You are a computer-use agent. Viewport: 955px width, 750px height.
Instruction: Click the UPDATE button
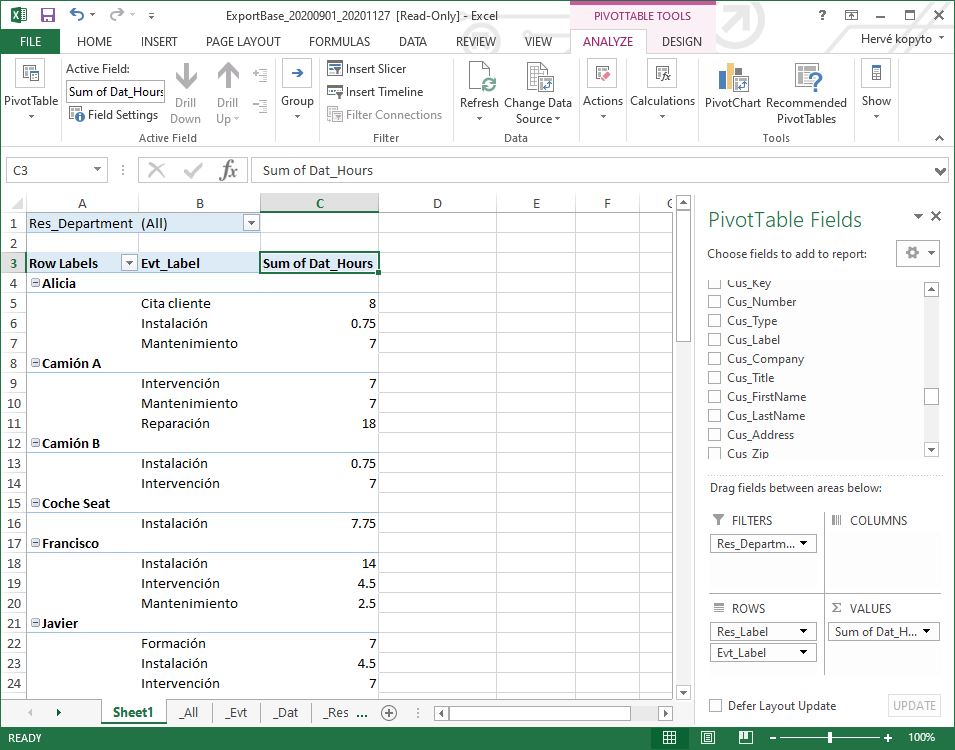[x=914, y=705]
